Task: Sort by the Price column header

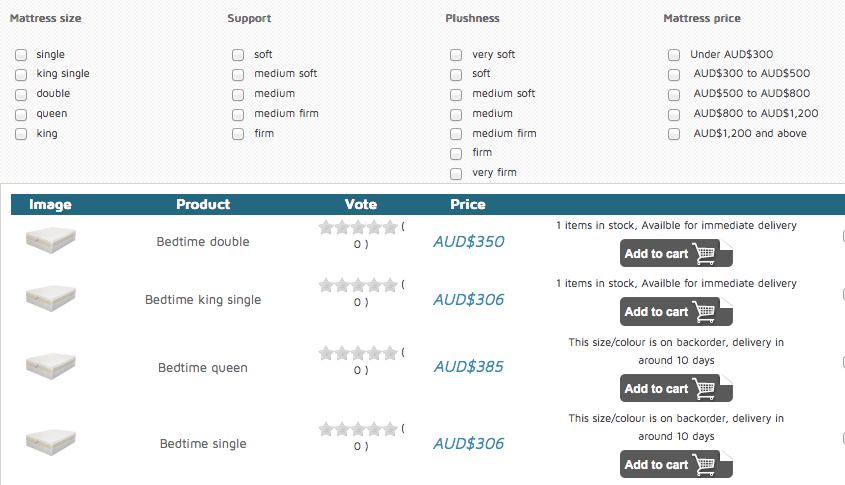Action: (468, 204)
